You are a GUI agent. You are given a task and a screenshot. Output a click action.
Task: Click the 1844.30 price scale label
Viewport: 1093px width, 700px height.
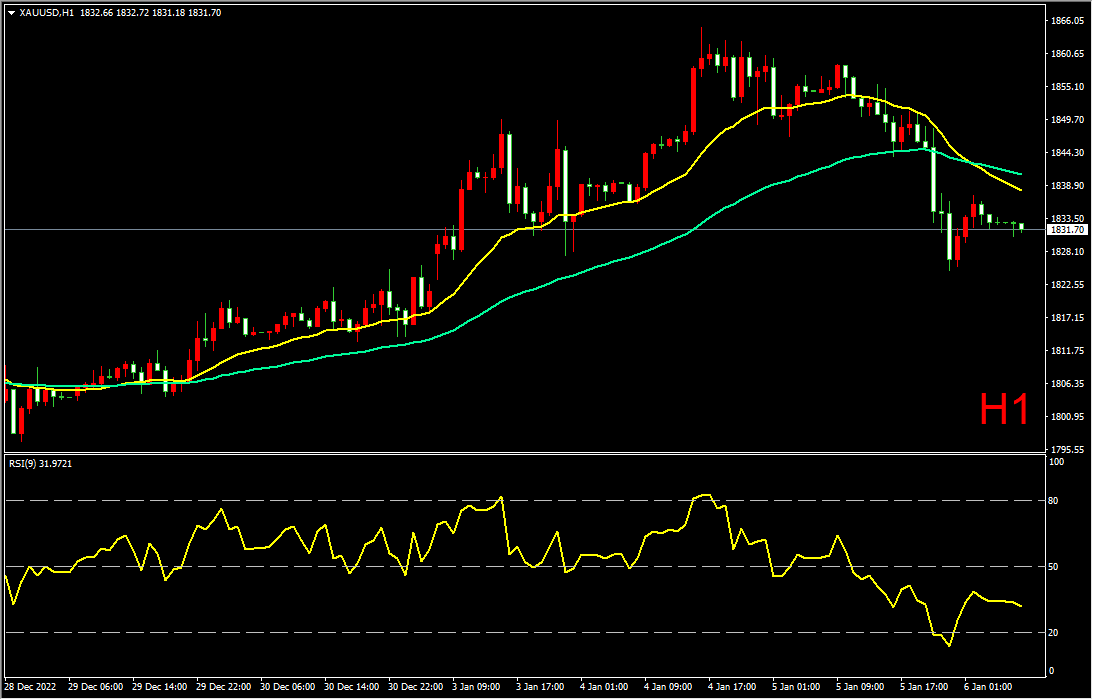[1067, 153]
